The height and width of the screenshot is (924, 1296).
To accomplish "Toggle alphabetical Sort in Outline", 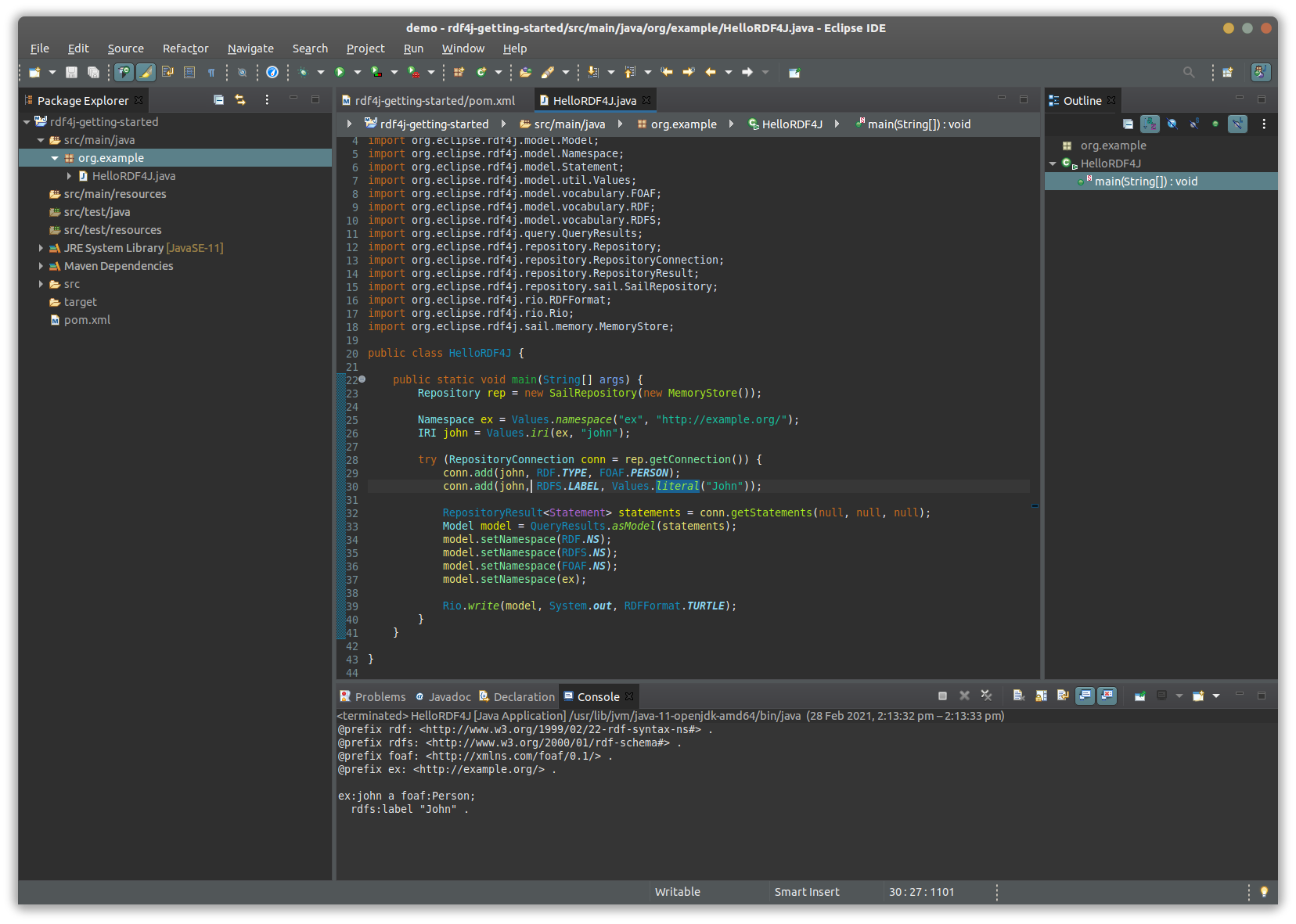I will [1150, 124].
